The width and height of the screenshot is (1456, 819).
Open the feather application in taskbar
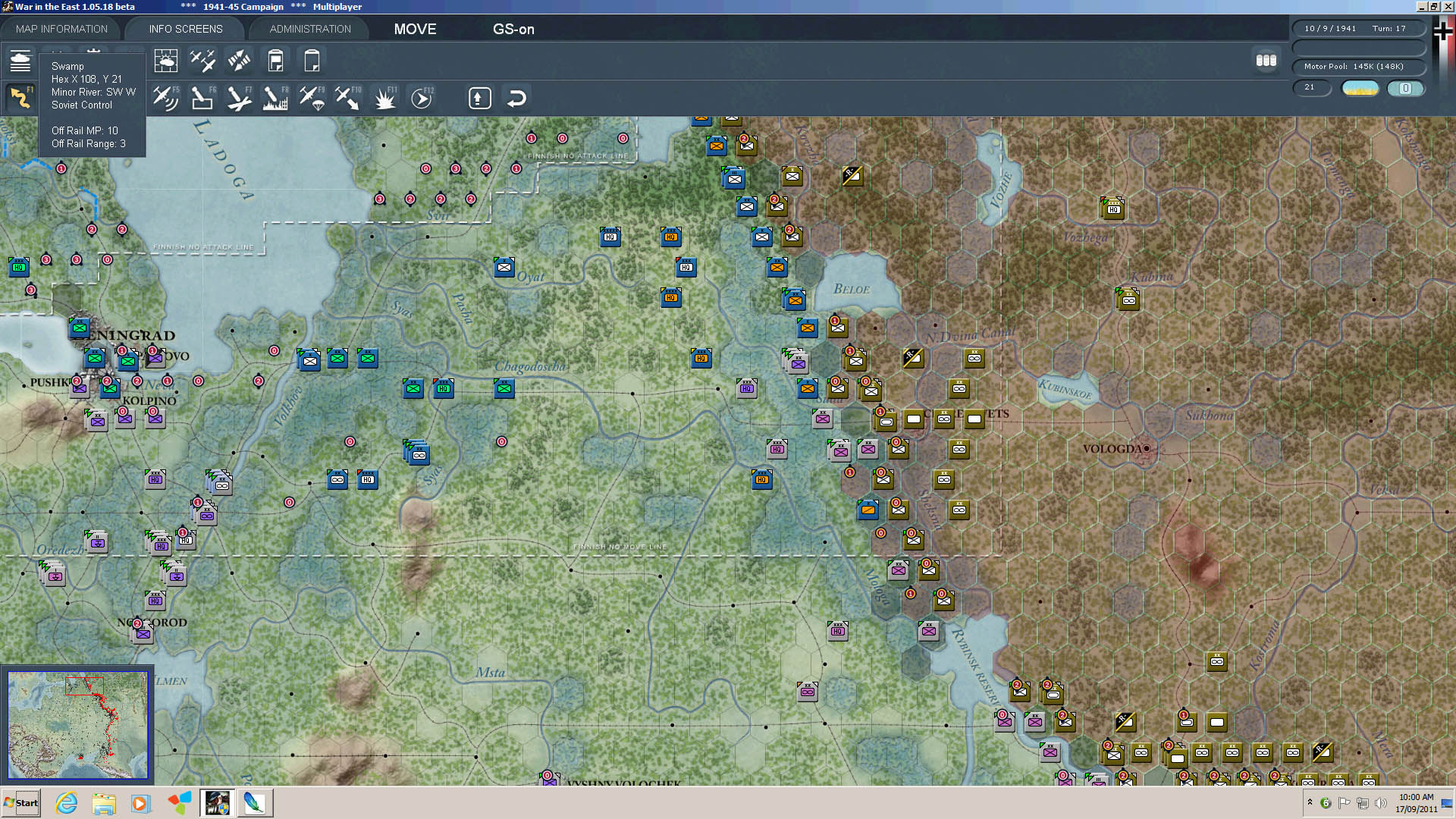[x=254, y=802]
